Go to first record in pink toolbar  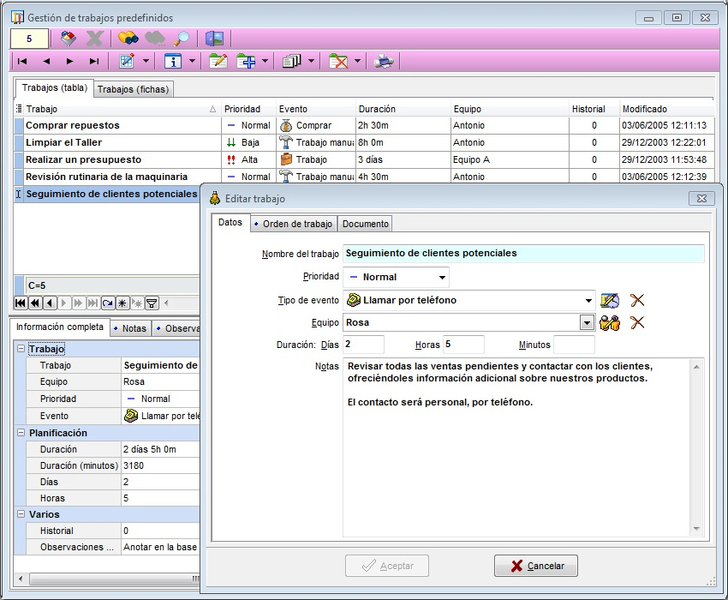(22, 61)
